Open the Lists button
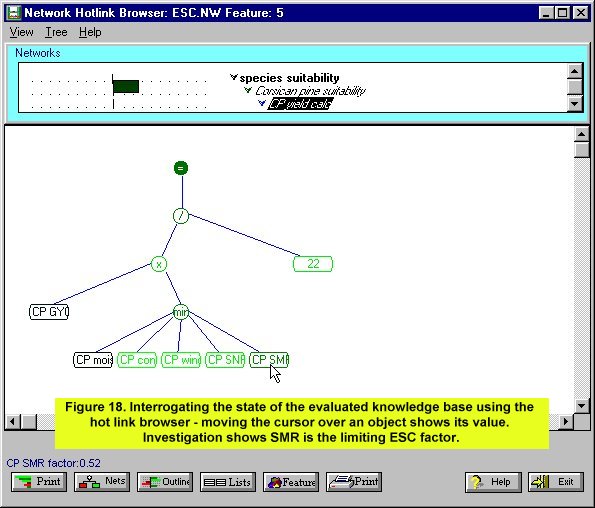 (x=228, y=482)
